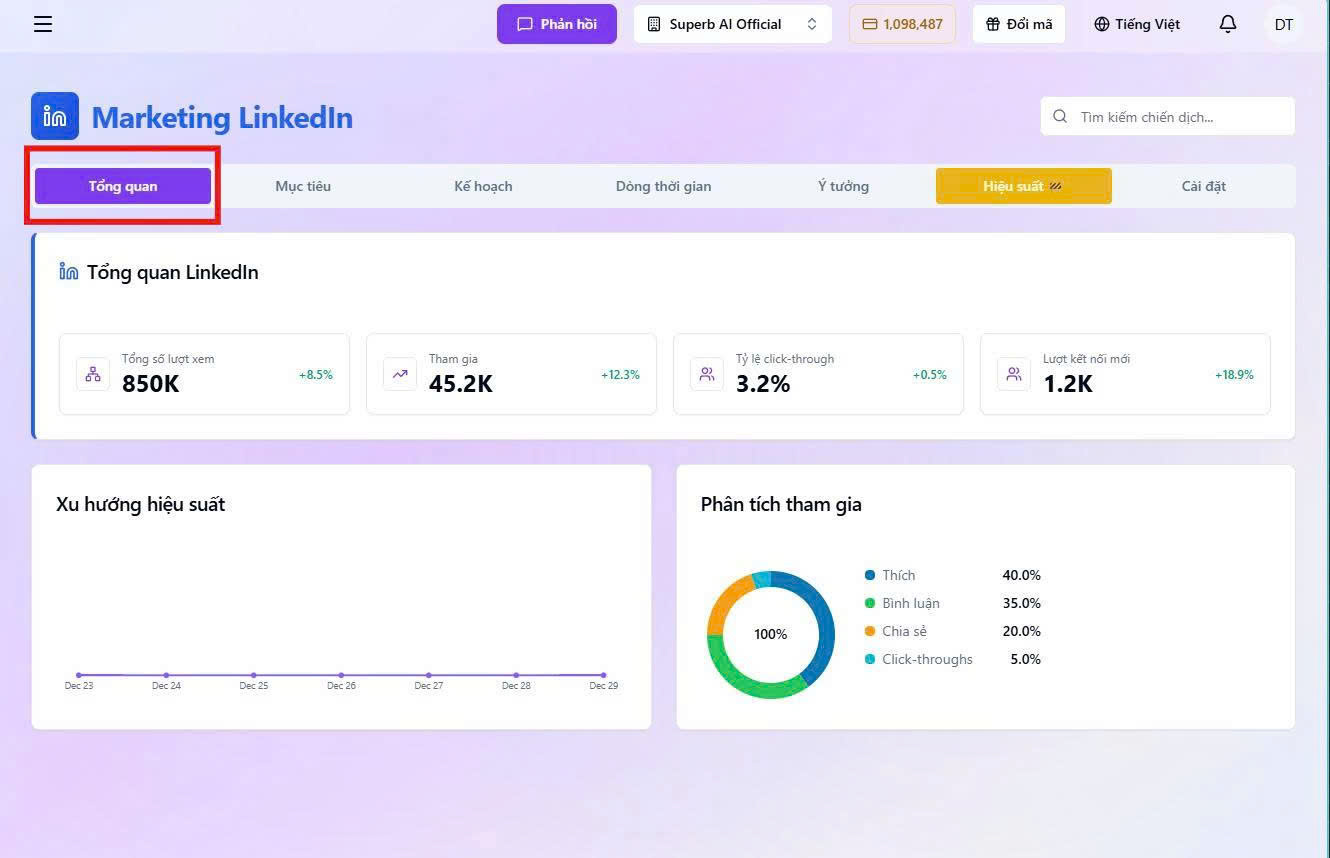Open the Tiếng Việt language selector
Viewport: 1330px width, 858px height.
point(1137,24)
